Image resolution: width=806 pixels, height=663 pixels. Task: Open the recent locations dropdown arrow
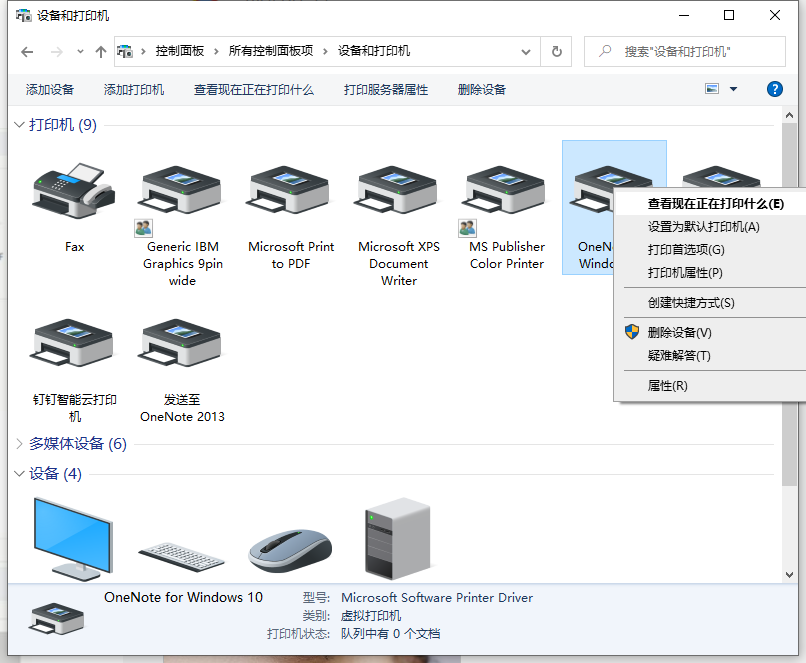click(x=80, y=51)
